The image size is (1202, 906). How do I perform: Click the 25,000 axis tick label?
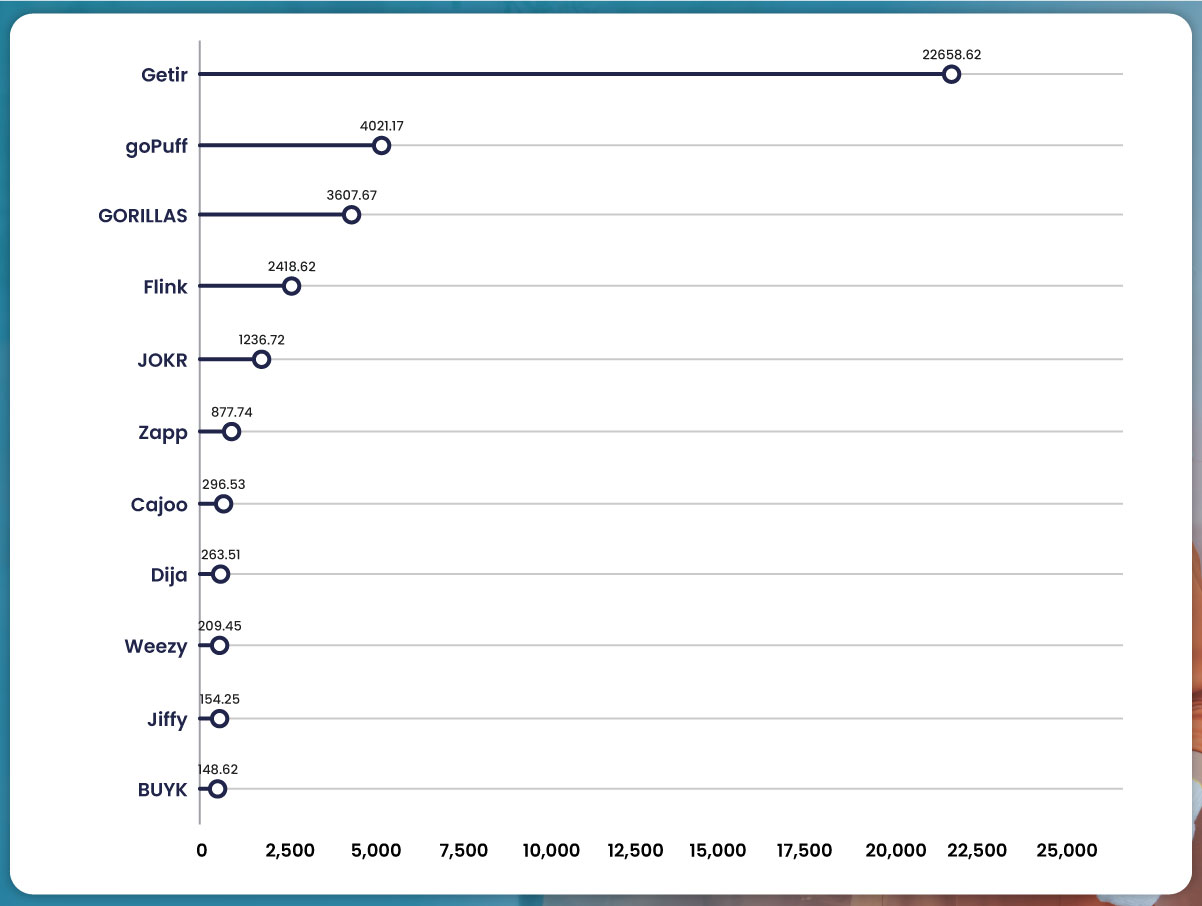tap(1068, 851)
